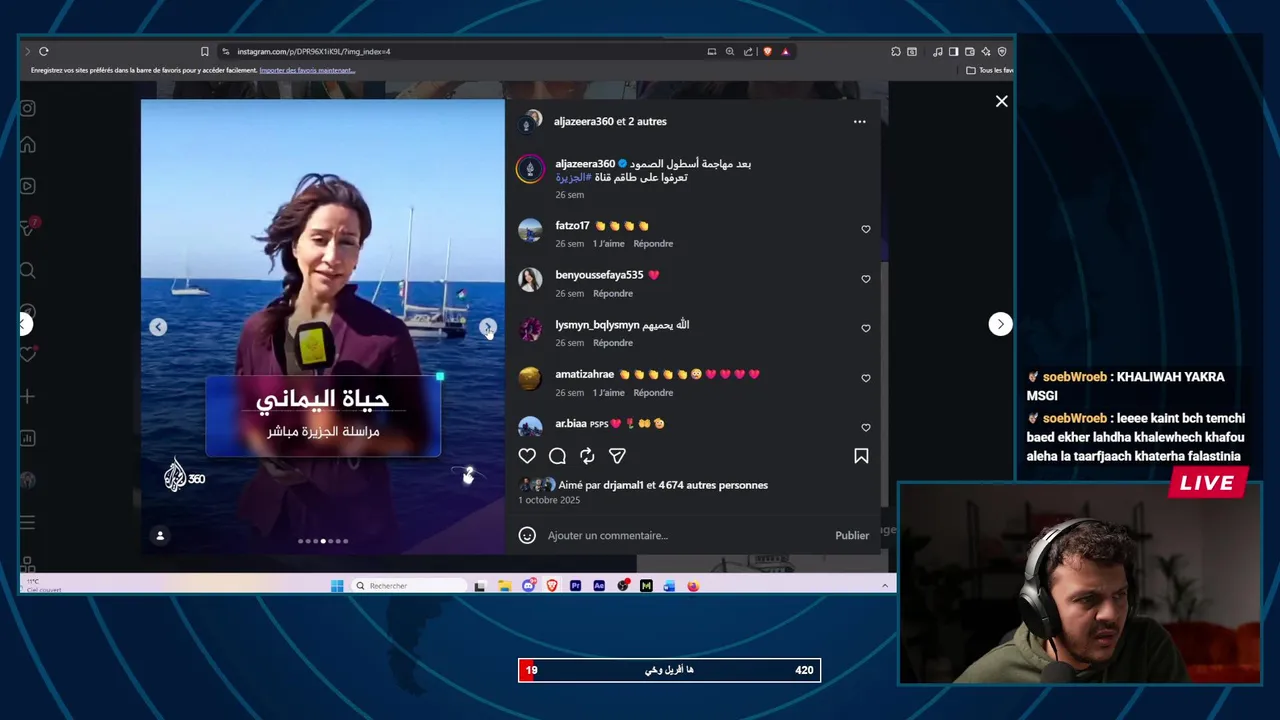Like lysmyn_bqlysmyn's comment

coord(866,328)
